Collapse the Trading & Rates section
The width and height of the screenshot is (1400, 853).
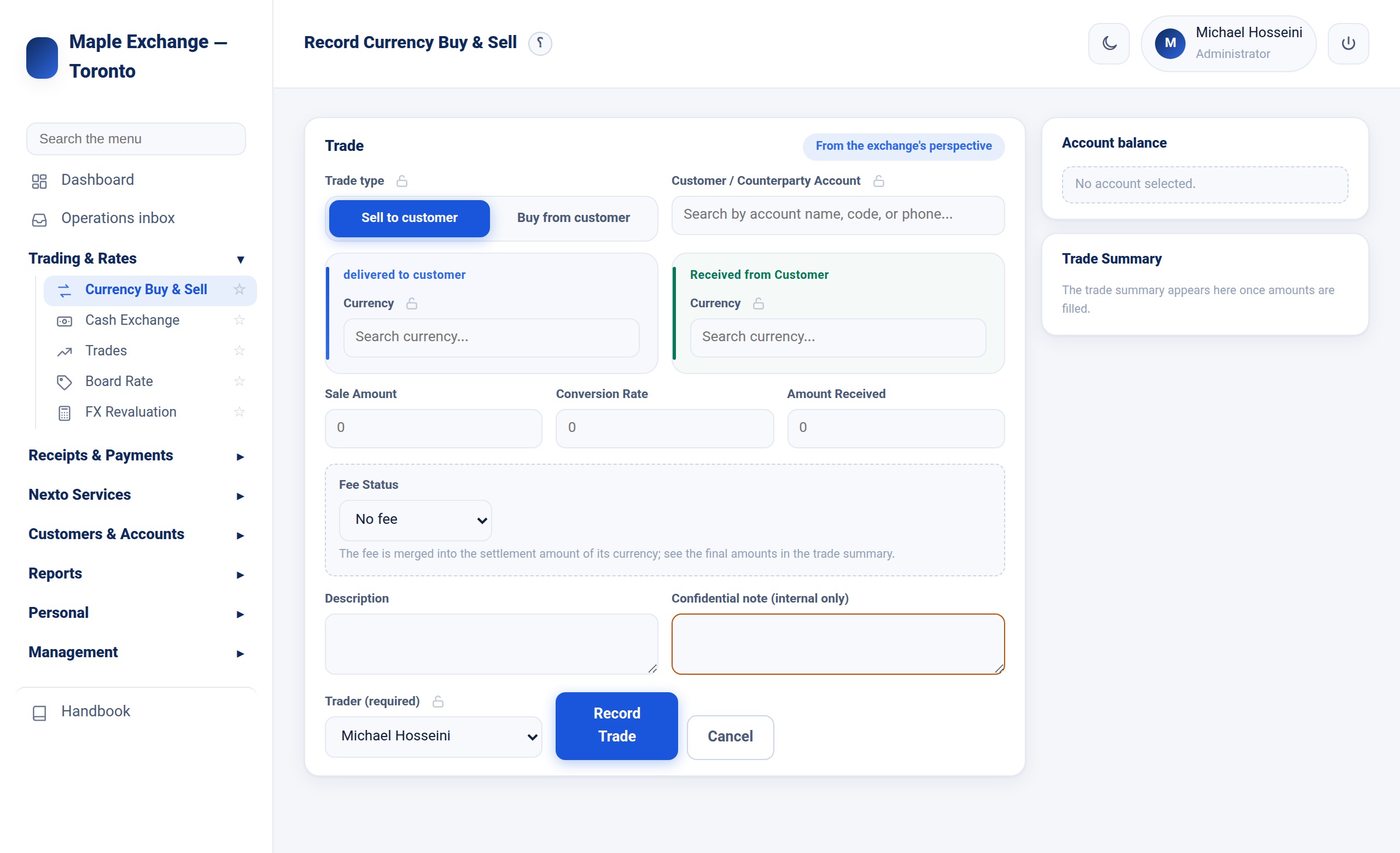tap(136, 259)
